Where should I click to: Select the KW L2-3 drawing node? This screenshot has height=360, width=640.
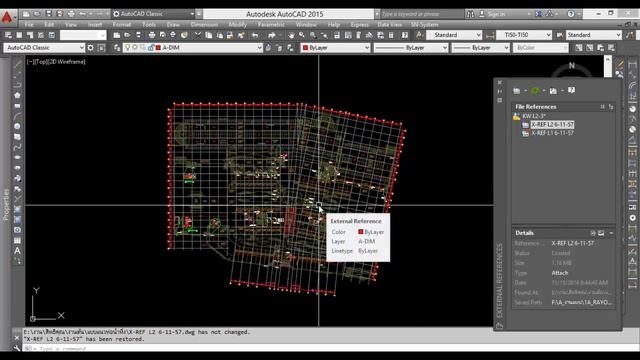click(x=534, y=116)
